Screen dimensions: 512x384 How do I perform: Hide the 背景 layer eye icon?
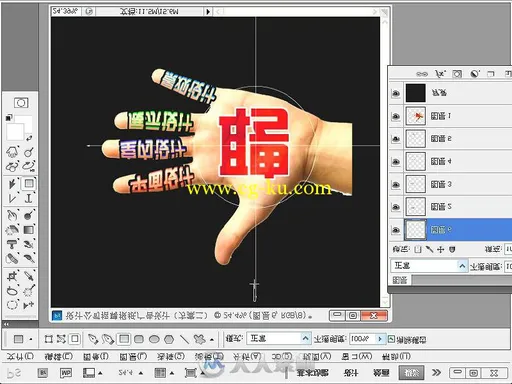(396, 93)
